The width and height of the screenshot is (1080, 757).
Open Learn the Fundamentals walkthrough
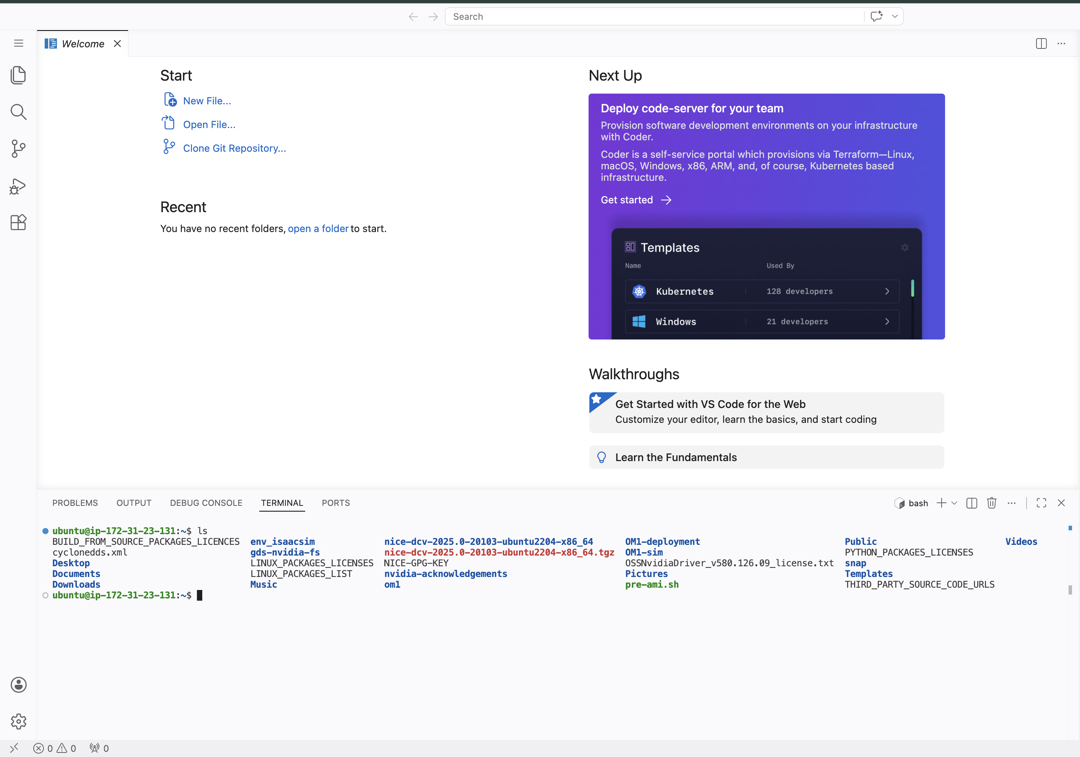[x=767, y=457]
